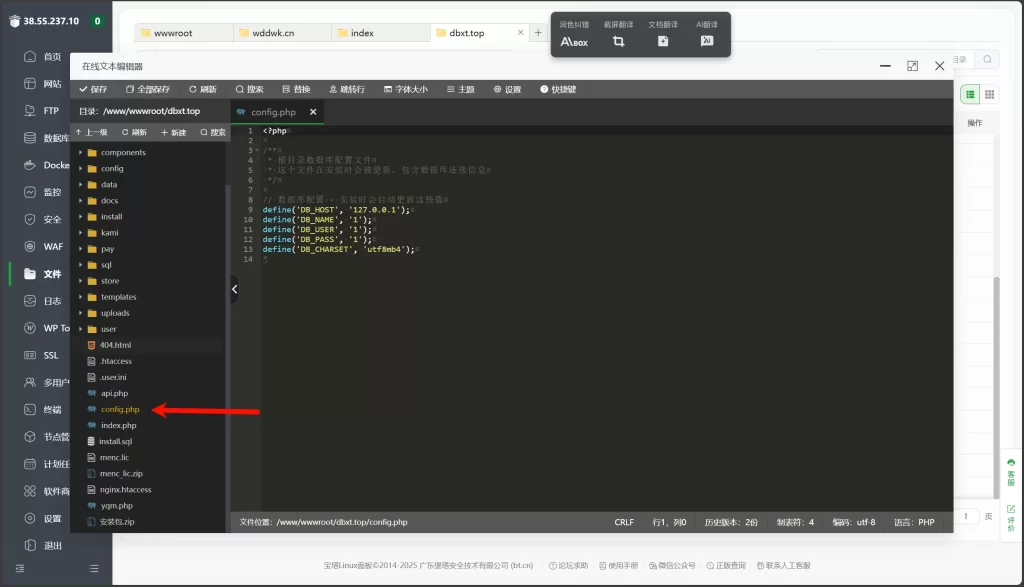Image resolution: width=1024 pixels, height=587 pixels.
Task: Switch to the wddwk.cn directory tab
Action: [x=272, y=33]
